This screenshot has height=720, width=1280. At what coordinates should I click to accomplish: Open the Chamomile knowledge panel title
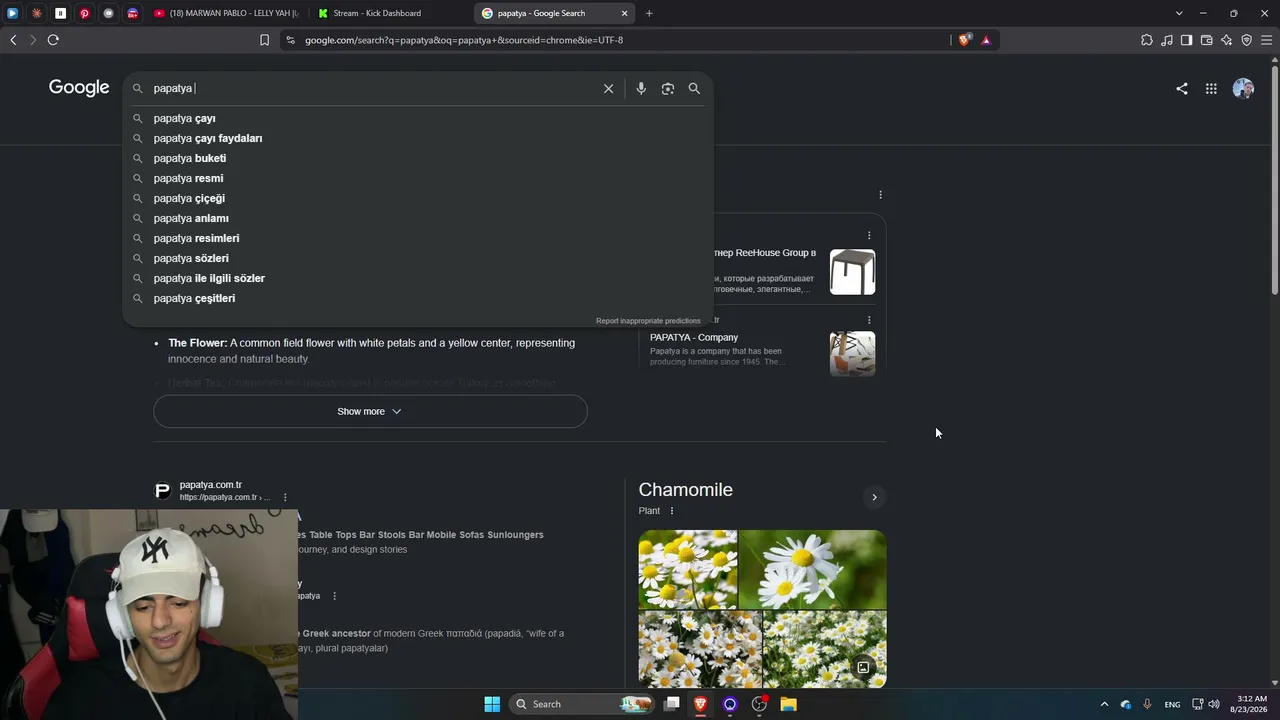coord(686,489)
